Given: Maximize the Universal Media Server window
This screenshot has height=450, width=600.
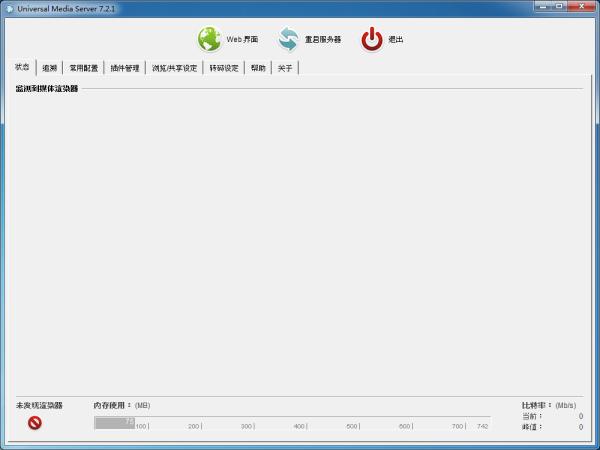Looking at the screenshot, I should (x=560, y=6).
